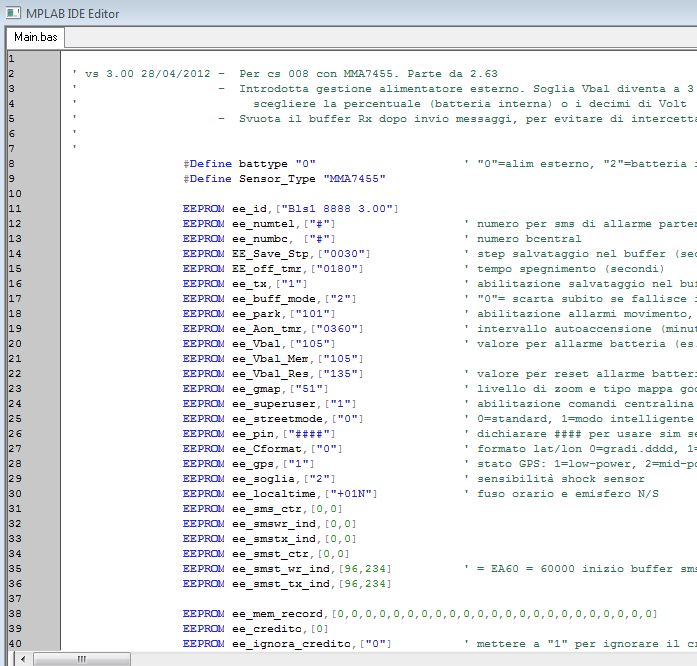Click the EEPROM ee_id line
The height and width of the screenshot is (666, 697).
click(290, 208)
